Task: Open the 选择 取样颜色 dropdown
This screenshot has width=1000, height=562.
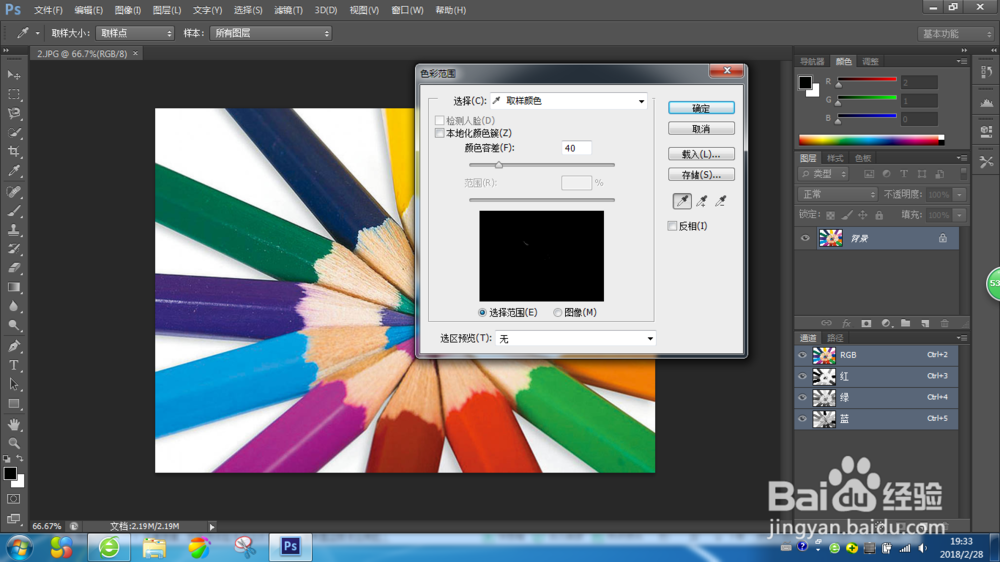Action: click(x=568, y=101)
